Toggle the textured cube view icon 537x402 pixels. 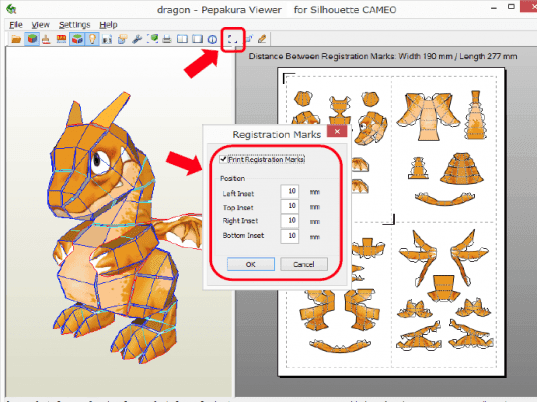pyautogui.click(x=32, y=39)
